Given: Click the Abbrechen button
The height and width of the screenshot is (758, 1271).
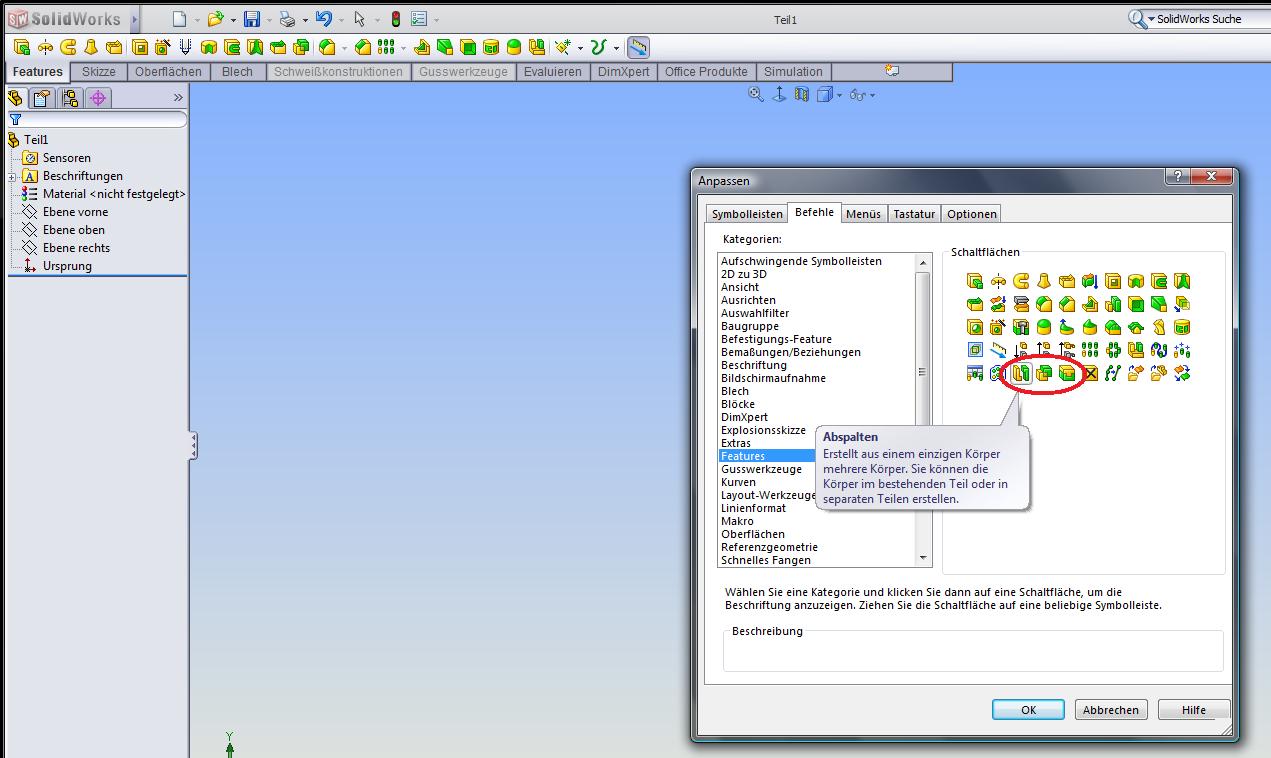Looking at the screenshot, I should click(1111, 710).
